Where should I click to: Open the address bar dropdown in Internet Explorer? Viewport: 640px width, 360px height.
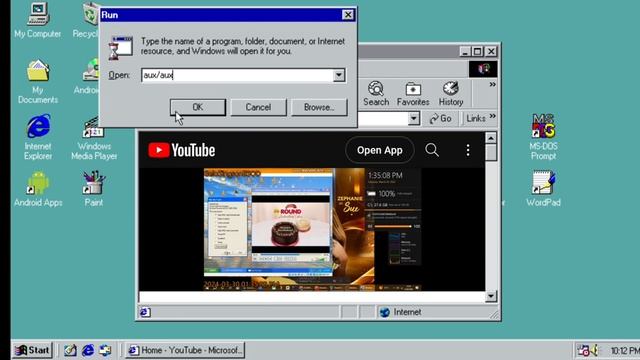(x=413, y=118)
